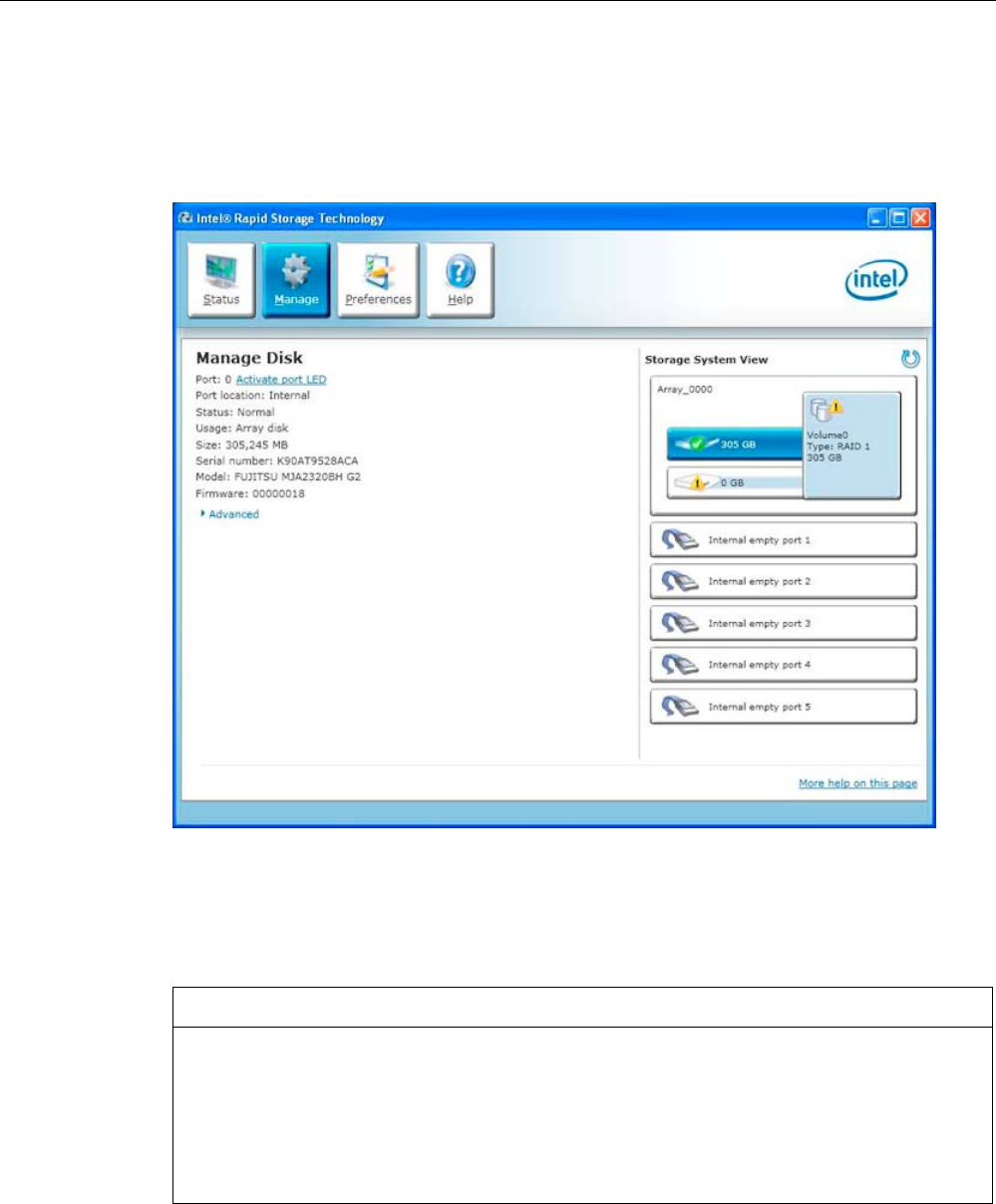996x1204 pixels.
Task: Close the Intel Rapid Storage window
Action: click(x=920, y=217)
